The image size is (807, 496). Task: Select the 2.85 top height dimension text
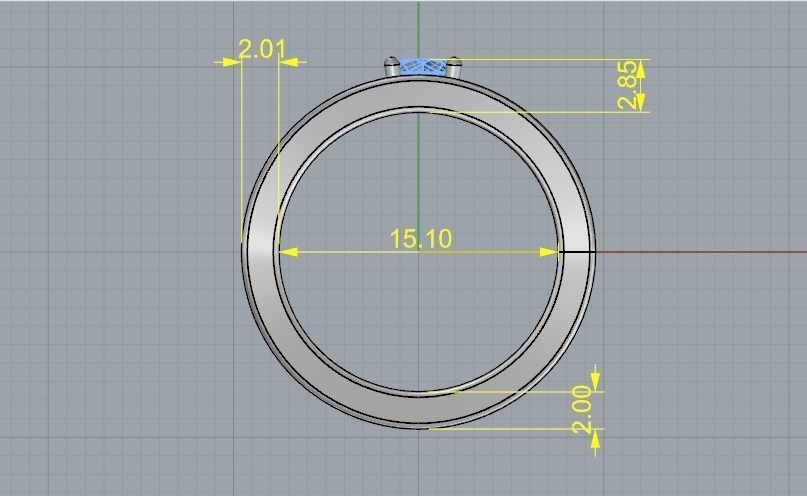click(x=628, y=85)
